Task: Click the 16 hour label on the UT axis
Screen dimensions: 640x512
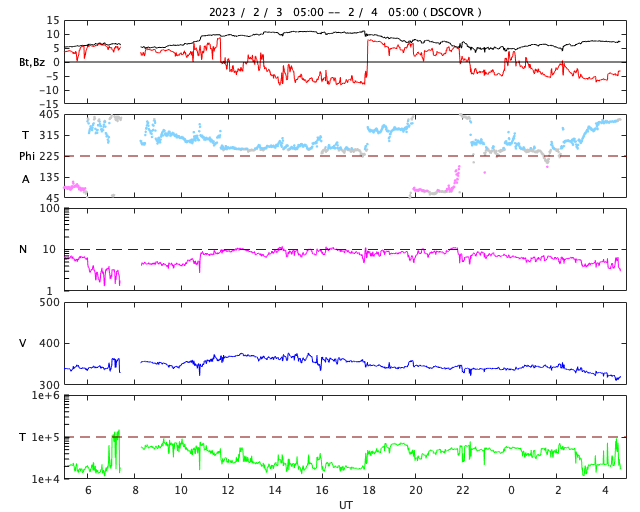Action: [322, 490]
